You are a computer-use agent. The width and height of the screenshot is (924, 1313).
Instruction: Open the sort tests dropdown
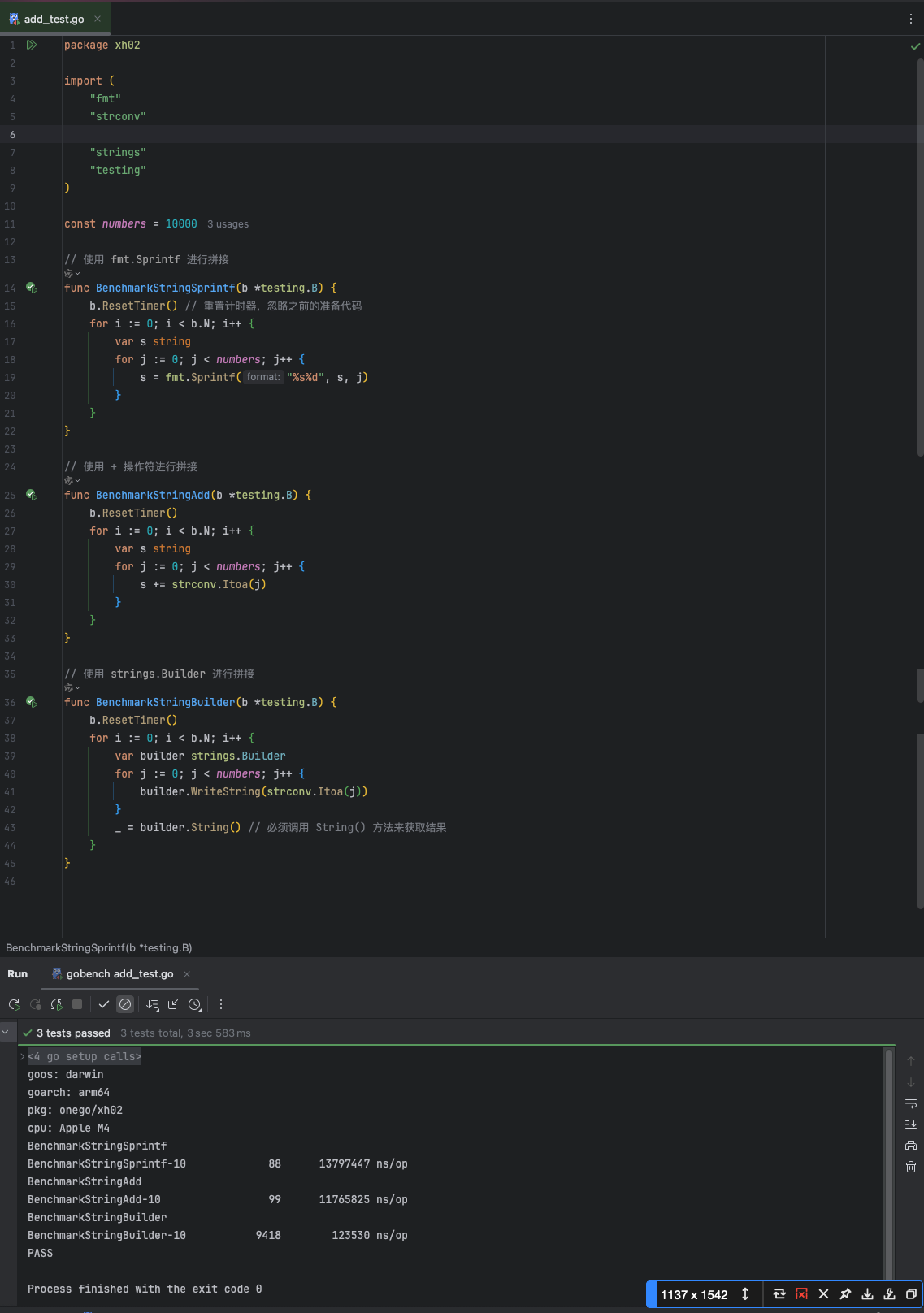[x=152, y=1004]
